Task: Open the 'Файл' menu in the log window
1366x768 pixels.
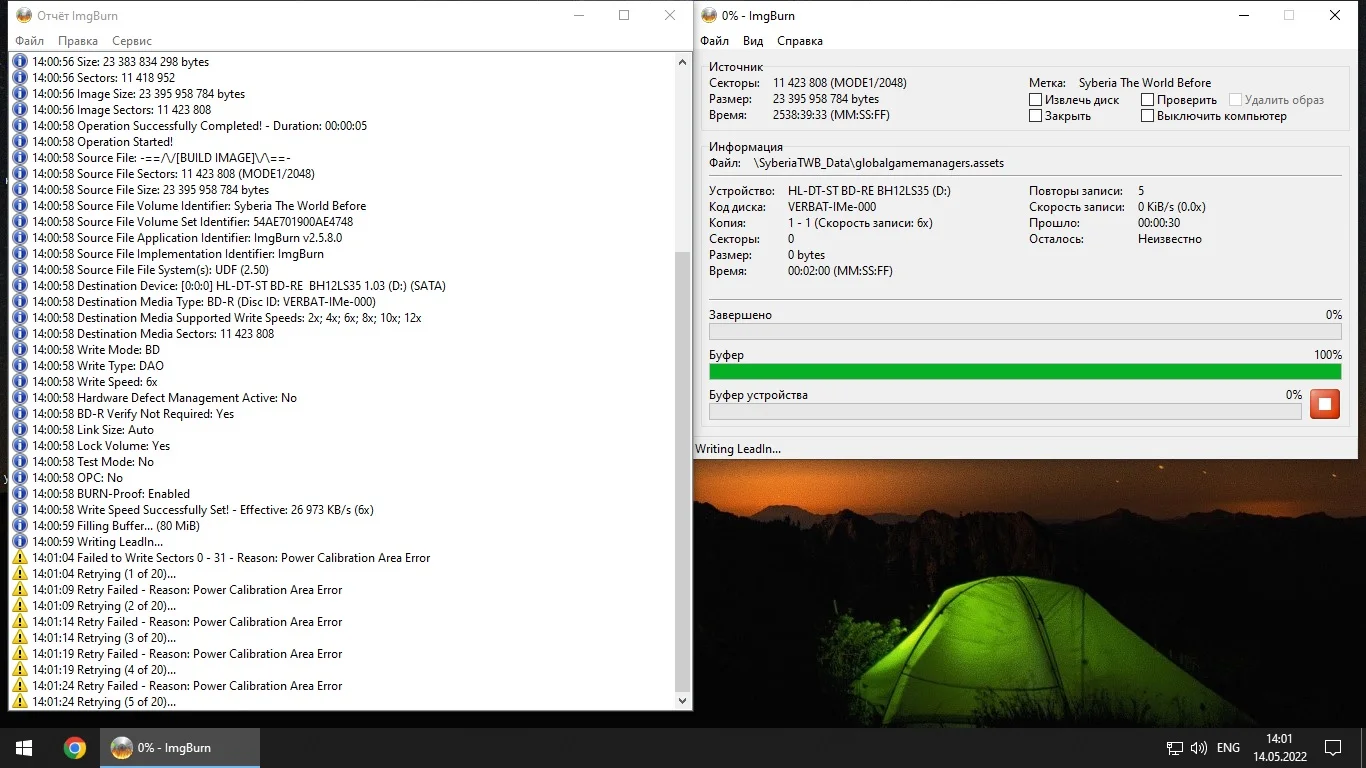Action: (30, 41)
